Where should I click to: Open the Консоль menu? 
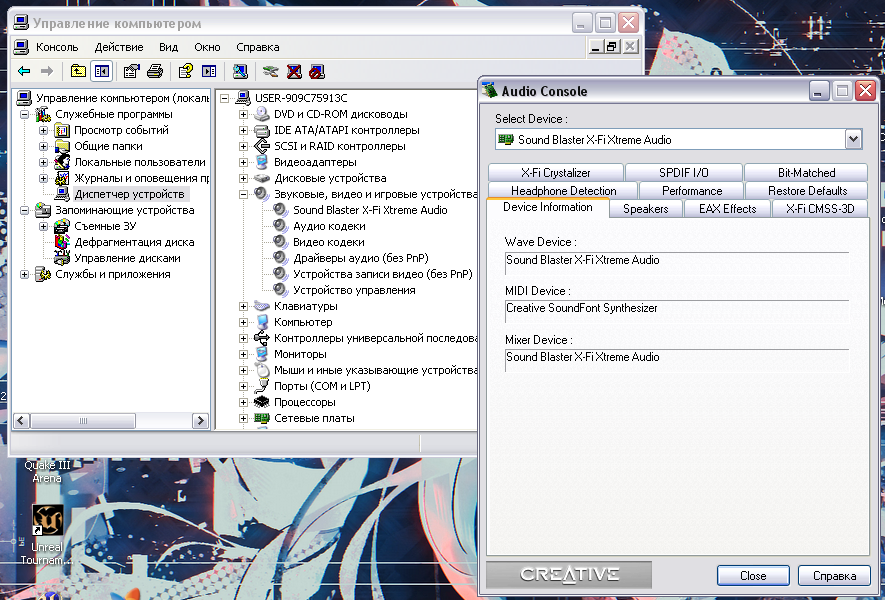pos(57,47)
